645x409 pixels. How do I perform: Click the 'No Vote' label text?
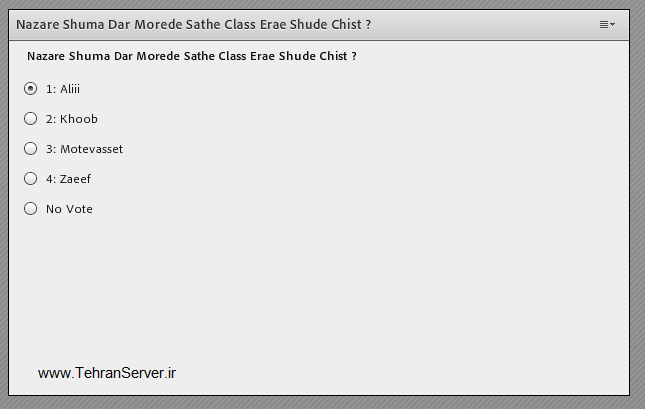pyautogui.click(x=69, y=209)
